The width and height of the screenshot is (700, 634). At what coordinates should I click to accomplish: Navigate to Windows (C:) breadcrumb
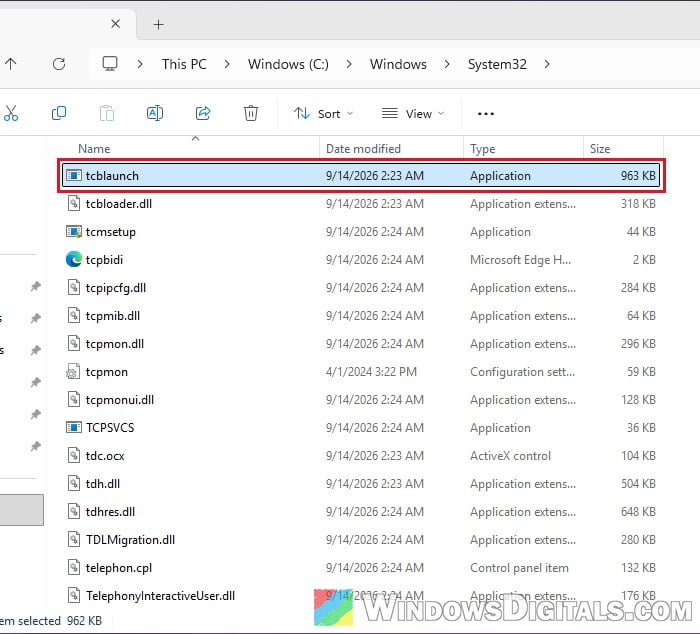[x=288, y=64]
